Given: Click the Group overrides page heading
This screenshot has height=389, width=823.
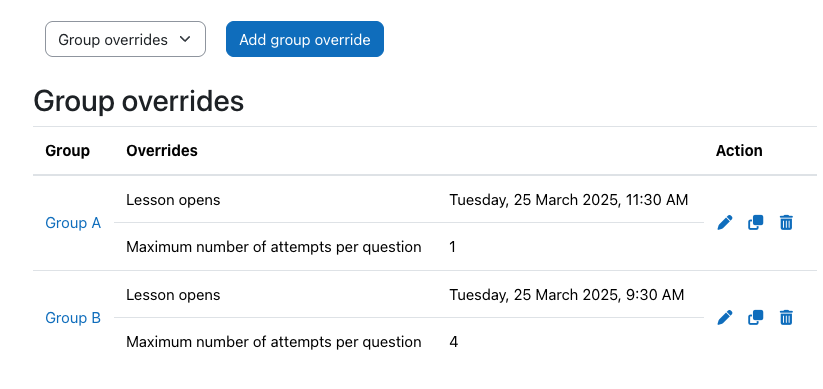Looking at the screenshot, I should click(139, 101).
